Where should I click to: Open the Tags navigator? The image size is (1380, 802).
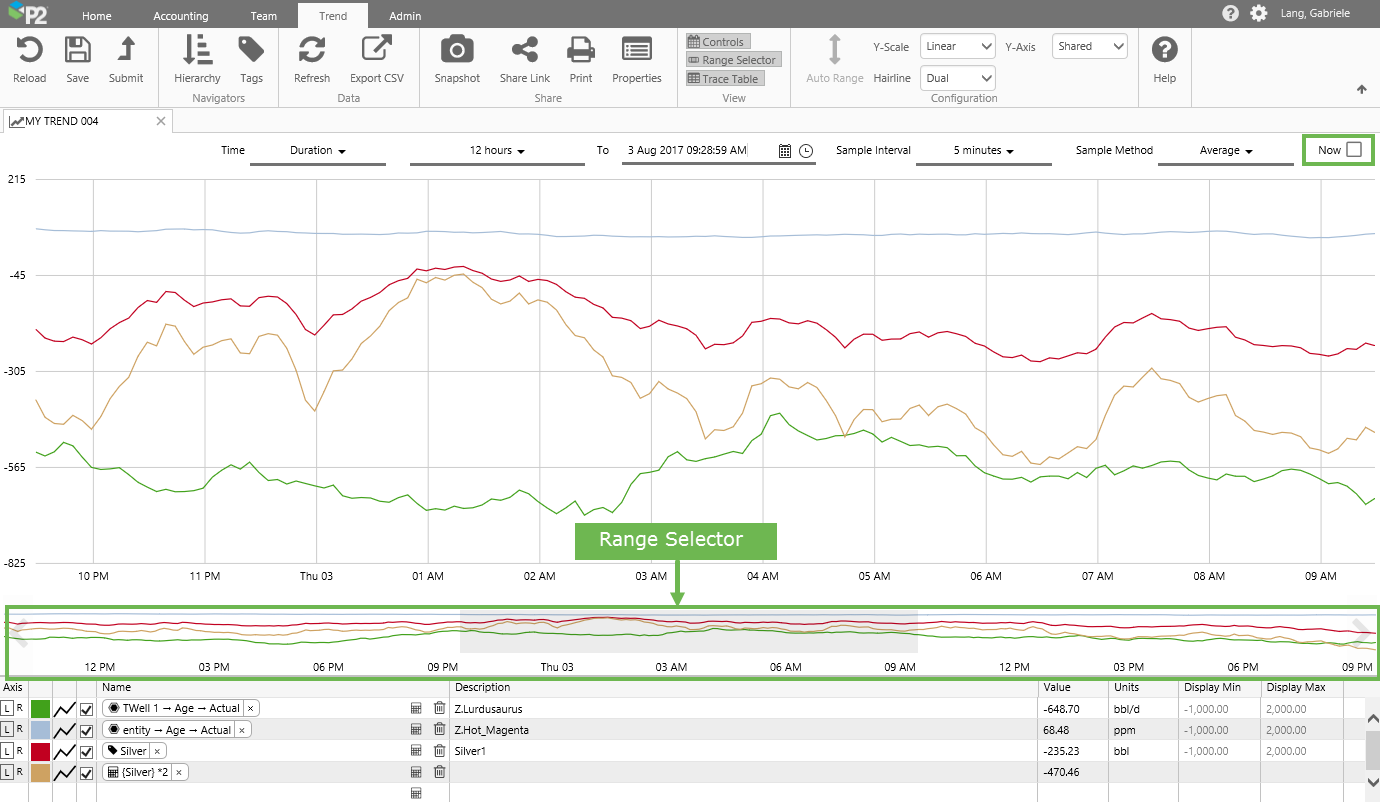(251, 59)
